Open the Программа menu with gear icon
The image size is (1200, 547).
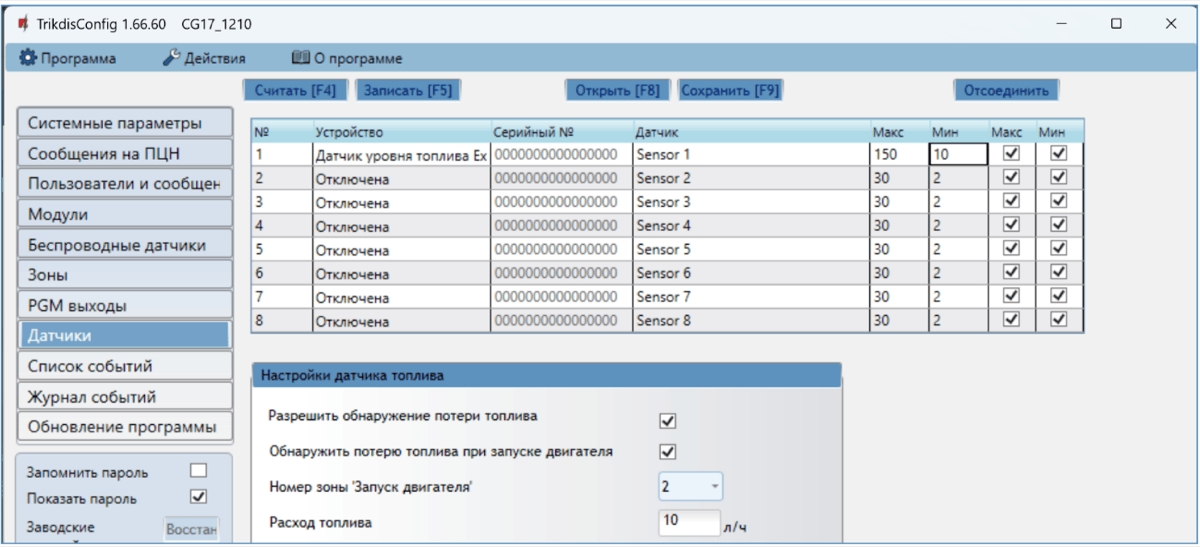click(68, 58)
